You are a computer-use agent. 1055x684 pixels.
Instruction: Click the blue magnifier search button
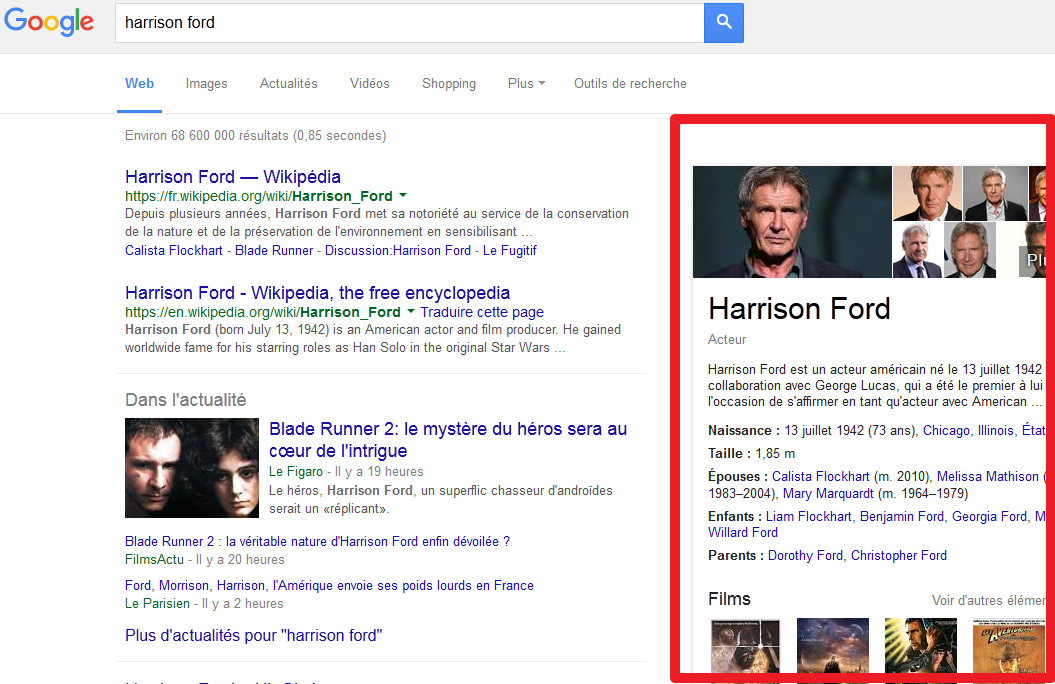[723, 23]
